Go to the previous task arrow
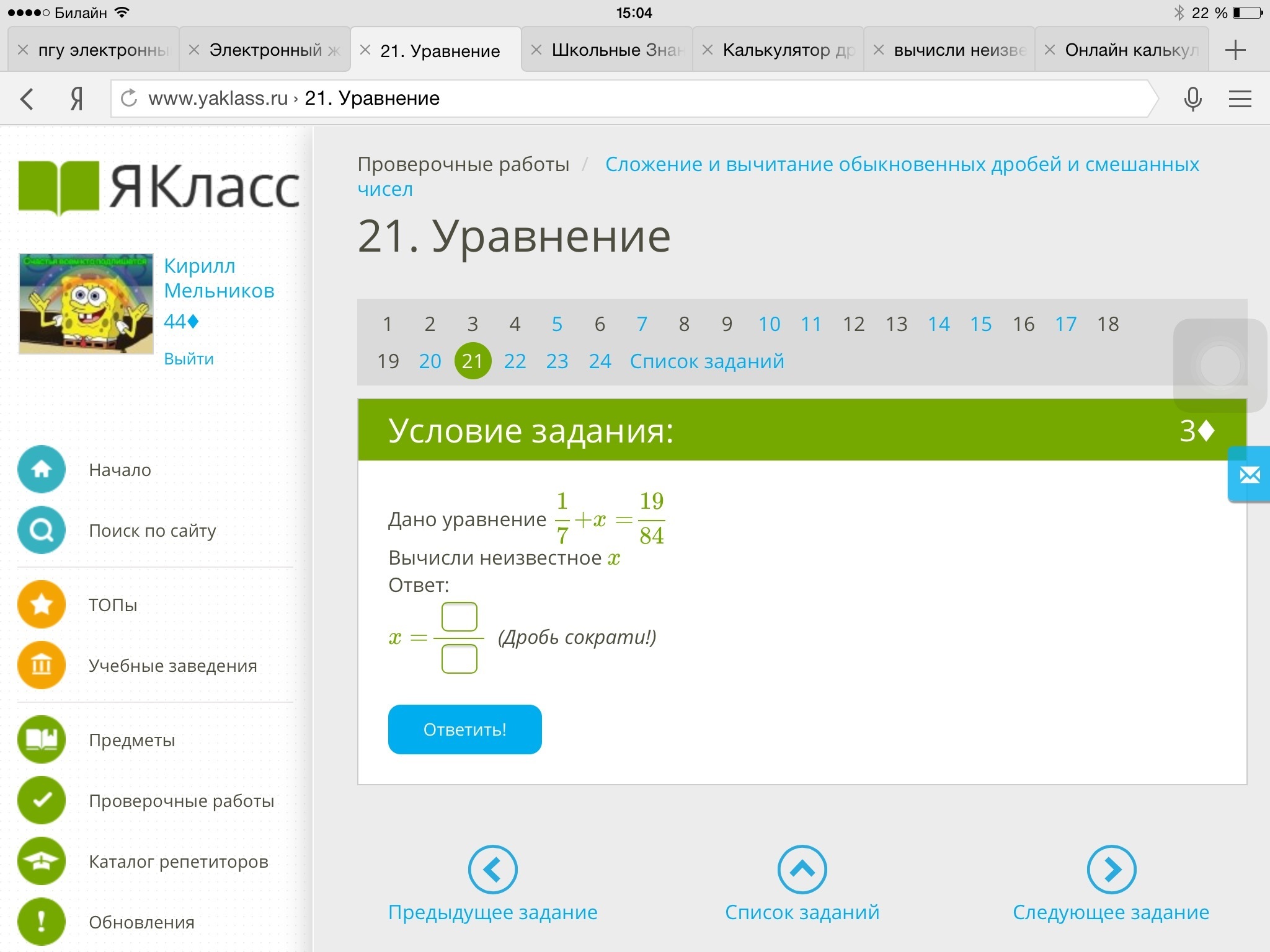The image size is (1270, 952). (492, 870)
